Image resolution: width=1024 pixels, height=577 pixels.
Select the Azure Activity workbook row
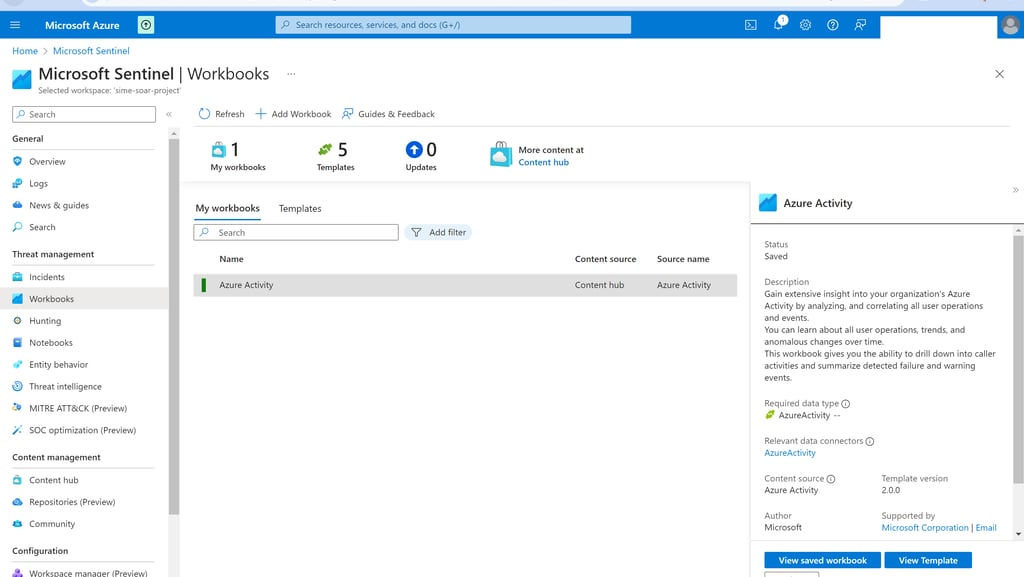click(465, 285)
